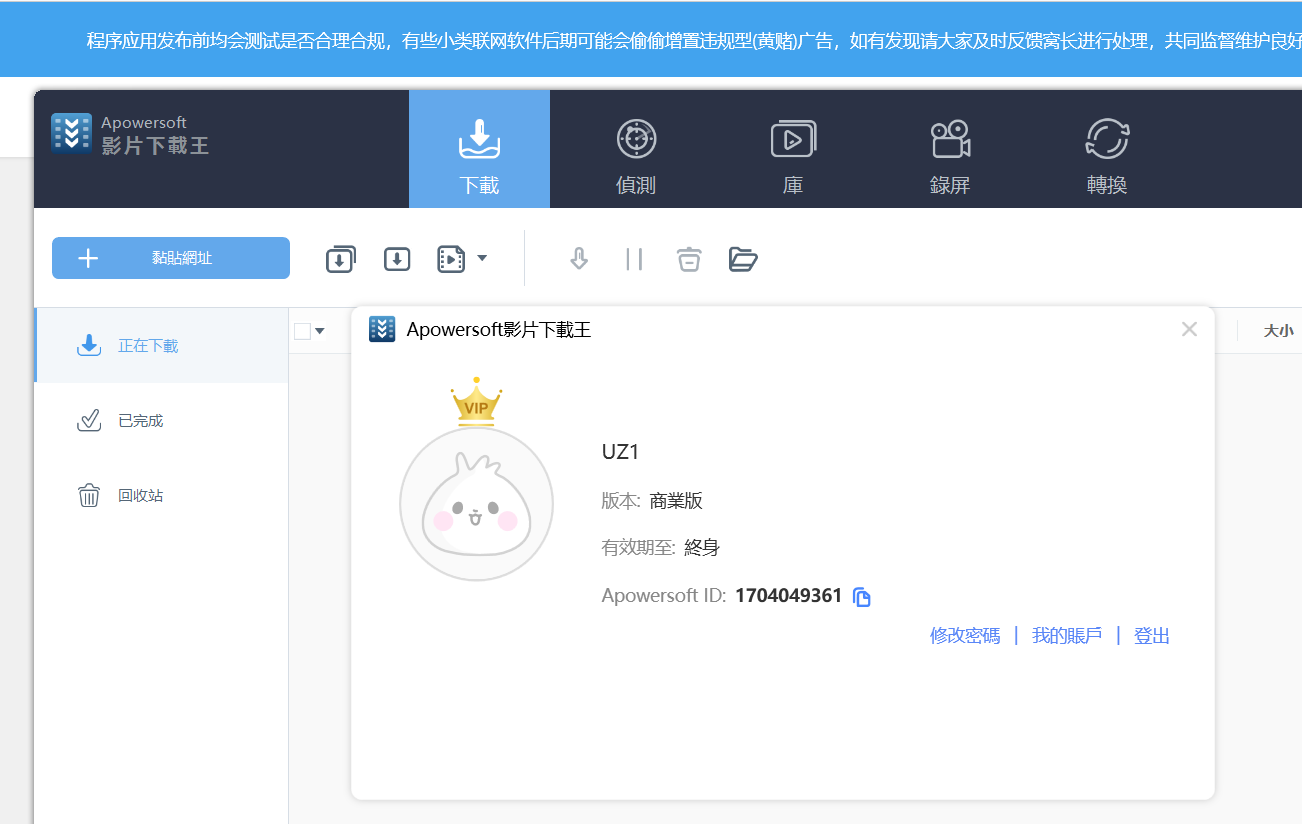The height and width of the screenshot is (824, 1302).
Task: Open 回收站 recycle bin in sidebar
Action: (161, 495)
